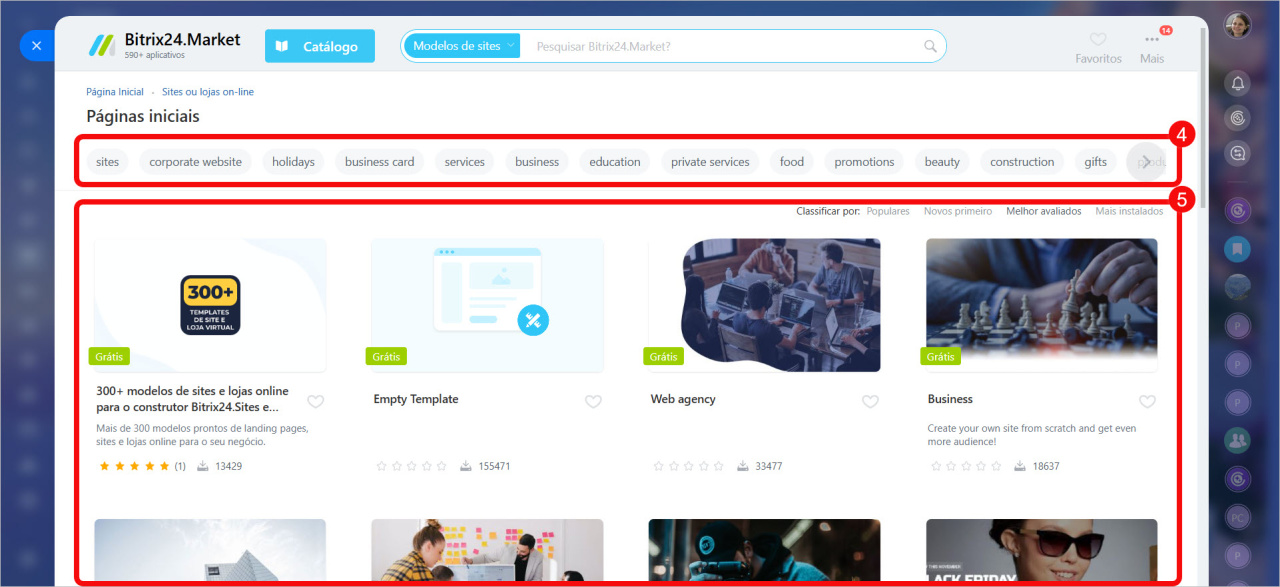Image resolution: width=1280 pixels, height=587 pixels.
Task: Click the Empty Template star rating
Action: click(411, 466)
